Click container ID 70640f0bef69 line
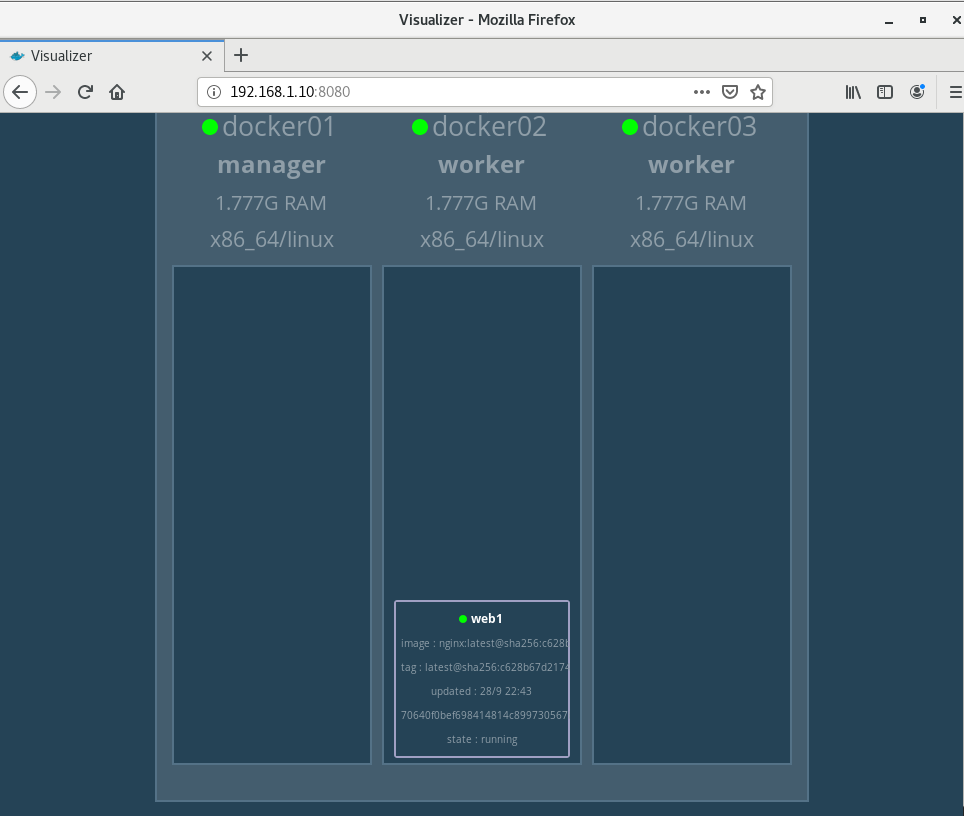The image size is (964, 816). click(484, 715)
